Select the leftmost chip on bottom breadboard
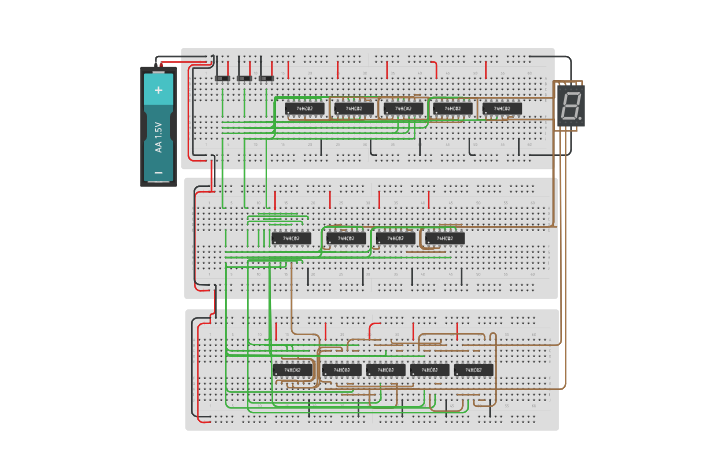 tap(292, 370)
